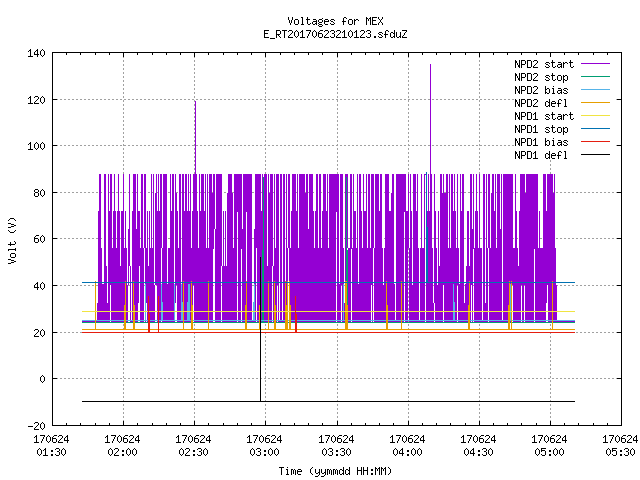Click the y-axis tick label 140
The image size is (640, 480).
tap(36, 53)
